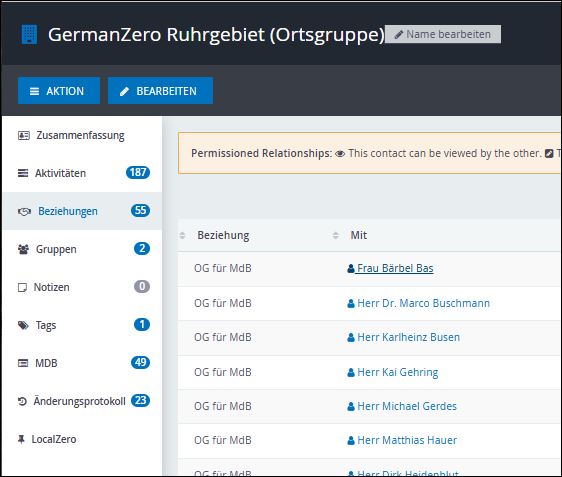Sort by the Mit column arrows

pos(335,235)
